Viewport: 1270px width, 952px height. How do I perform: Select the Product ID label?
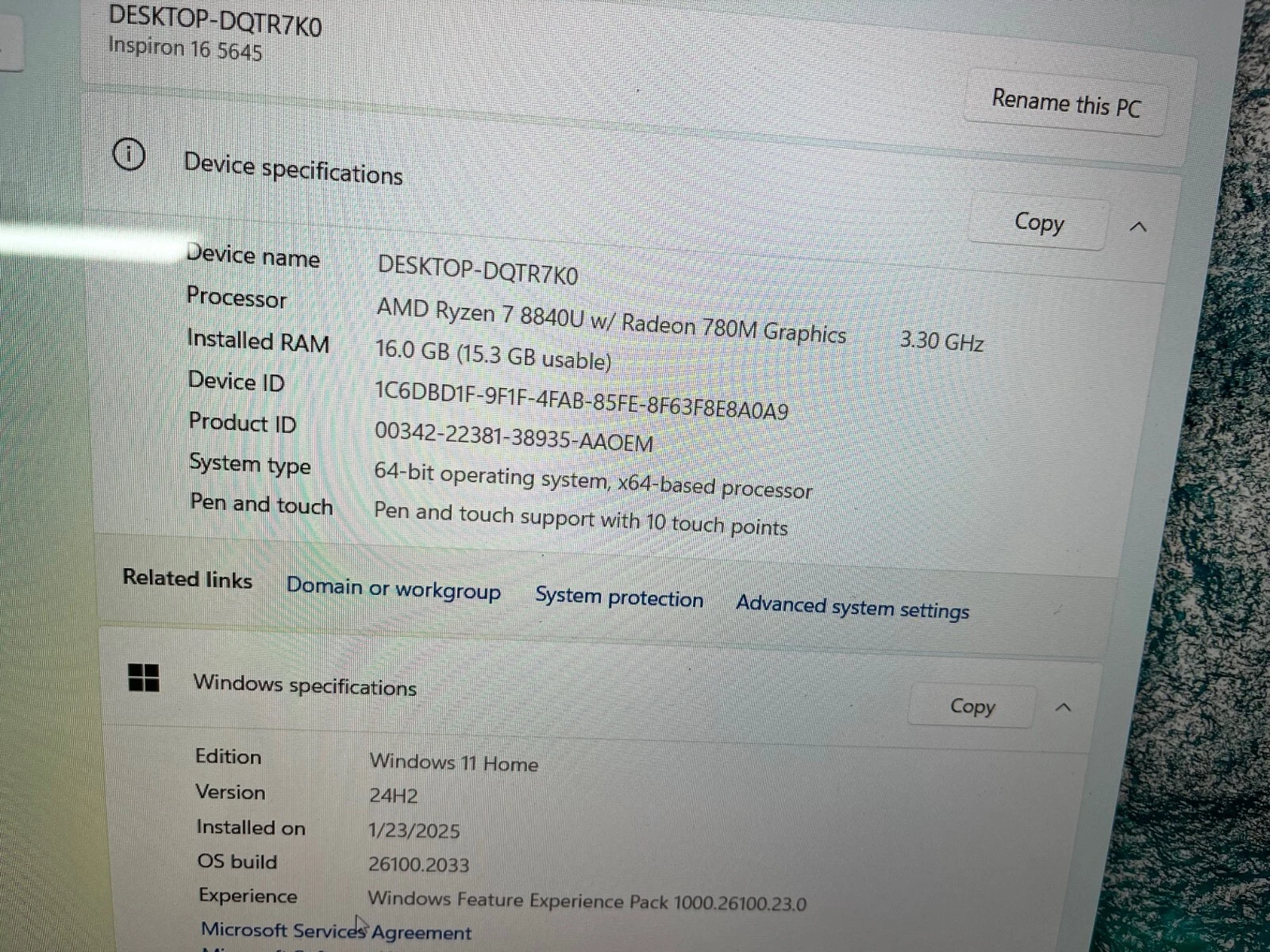click(x=242, y=422)
